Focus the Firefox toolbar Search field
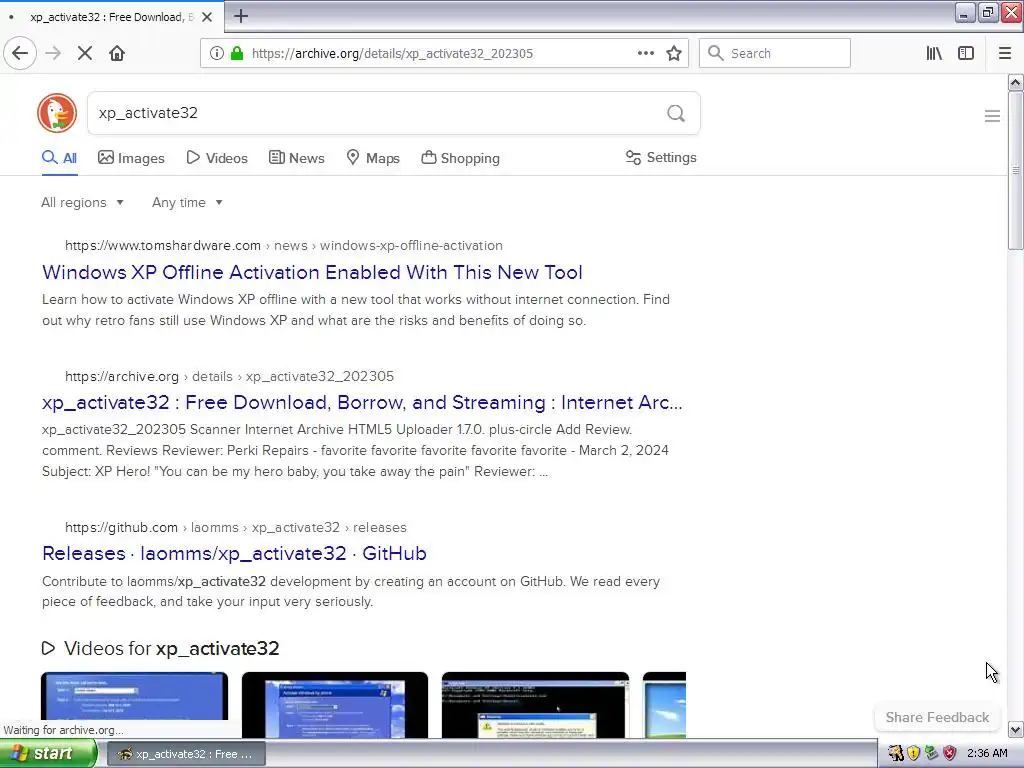Viewport: 1024px width, 768px height. 775,53
